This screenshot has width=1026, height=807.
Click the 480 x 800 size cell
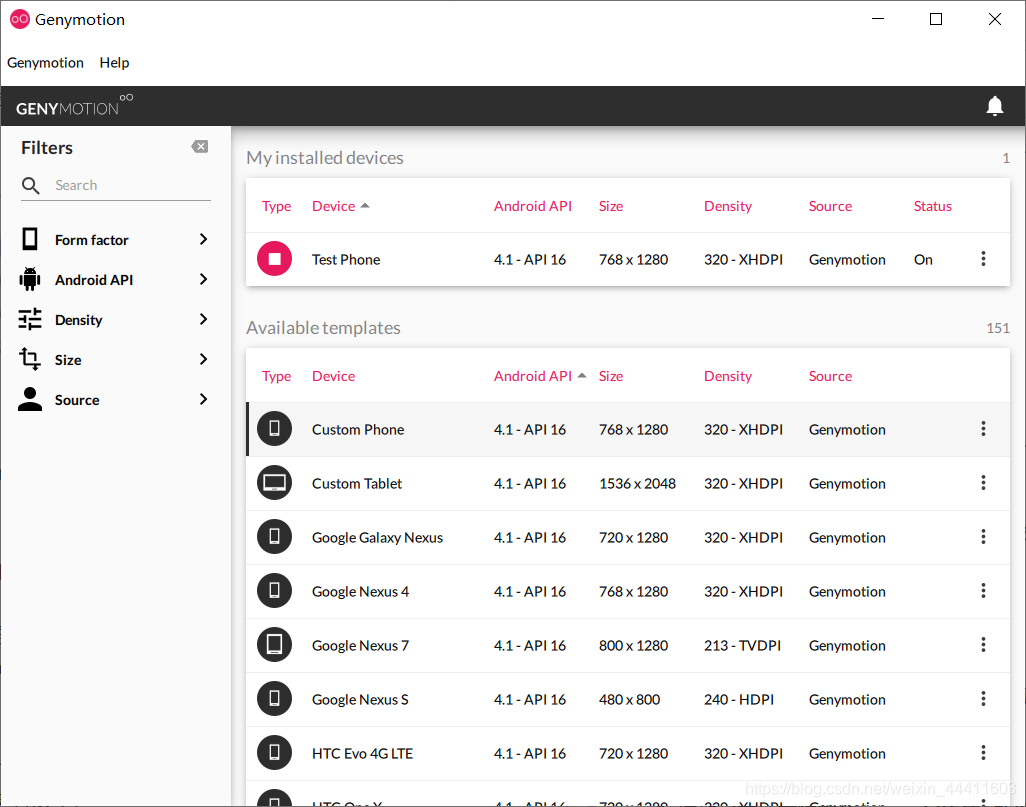coord(629,700)
